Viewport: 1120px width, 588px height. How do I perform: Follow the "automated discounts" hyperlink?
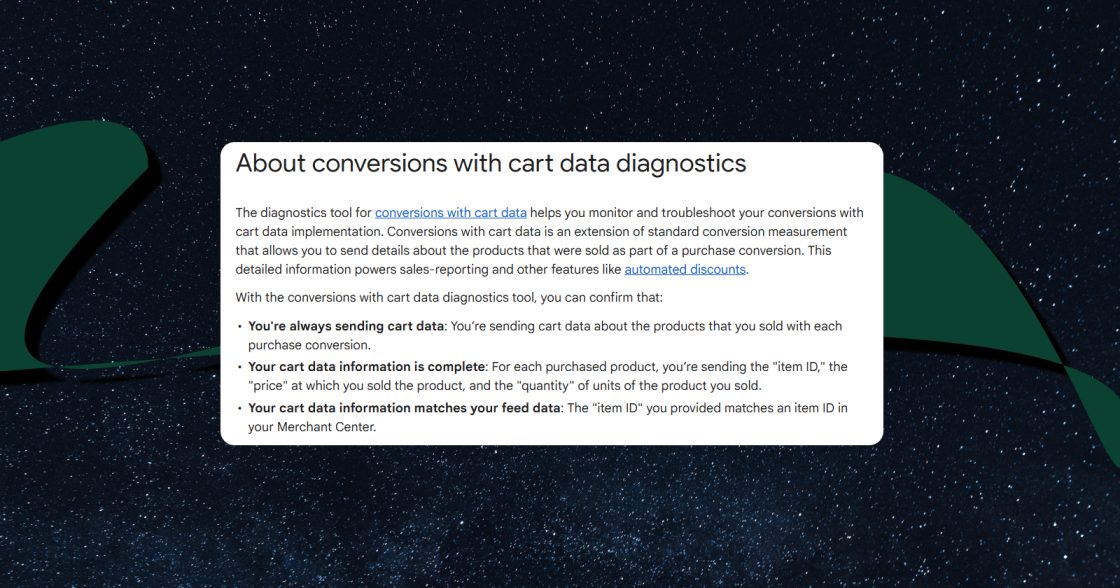click(685, 269)
